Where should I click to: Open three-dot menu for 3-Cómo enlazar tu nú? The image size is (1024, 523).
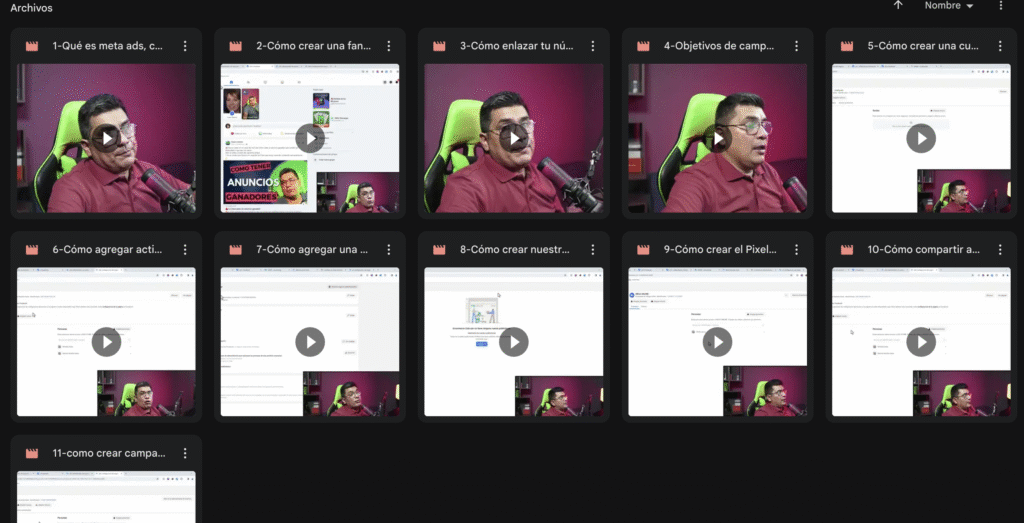pyautogui.click(x=593, y=46)
